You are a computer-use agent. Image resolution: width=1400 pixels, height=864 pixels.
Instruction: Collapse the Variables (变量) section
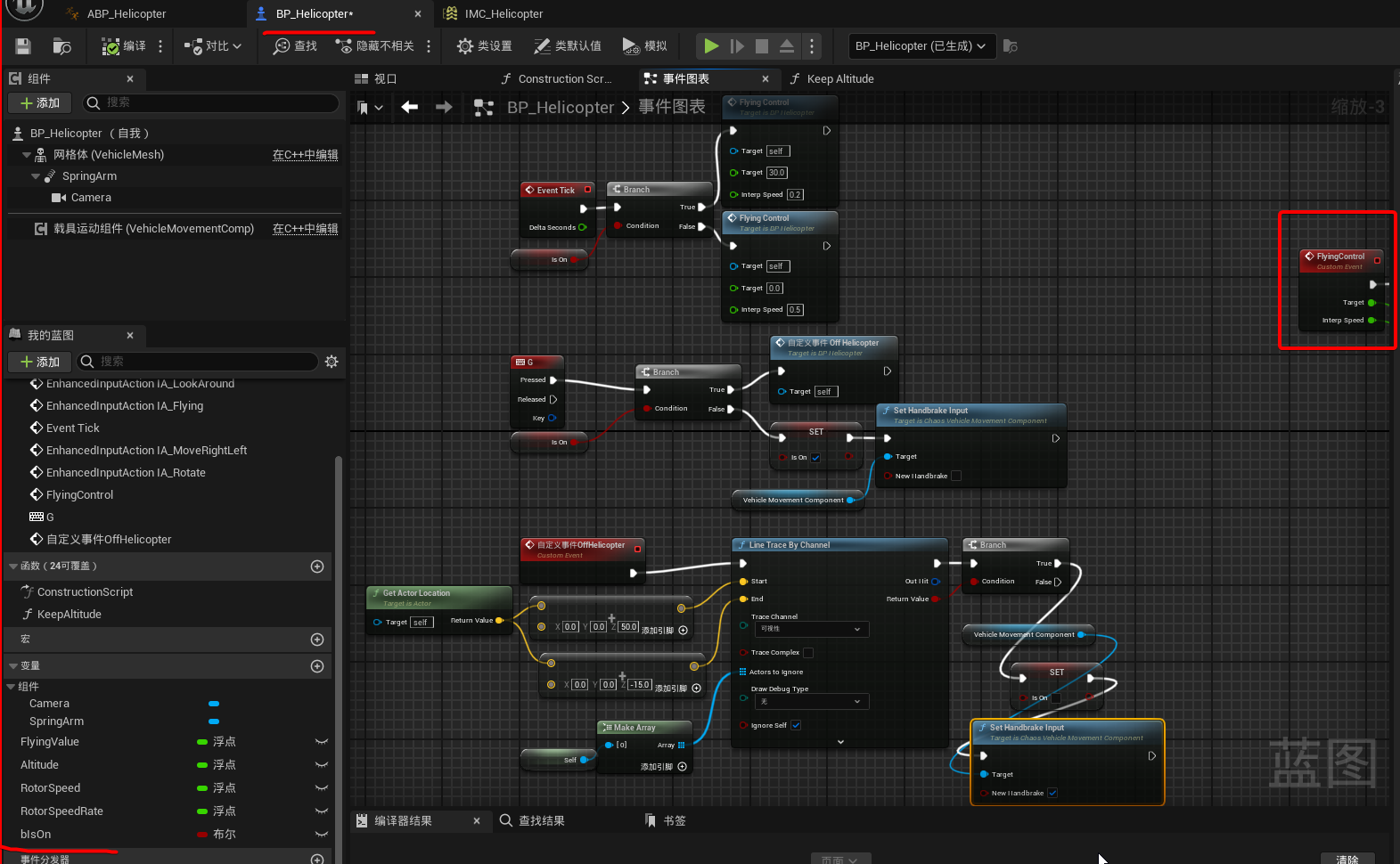tap(13, 666)
